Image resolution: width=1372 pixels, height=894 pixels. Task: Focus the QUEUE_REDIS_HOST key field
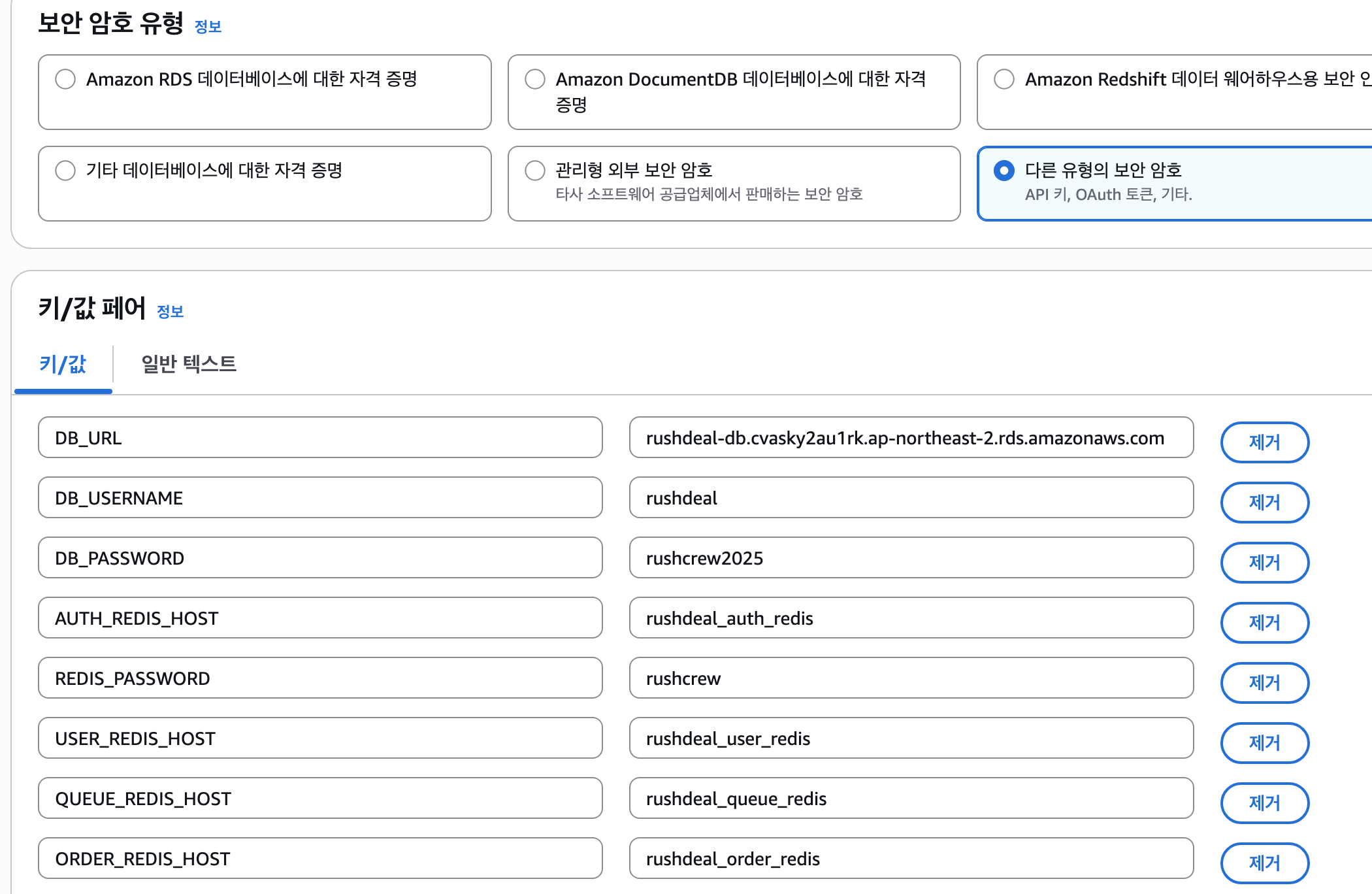click(320, 799)
